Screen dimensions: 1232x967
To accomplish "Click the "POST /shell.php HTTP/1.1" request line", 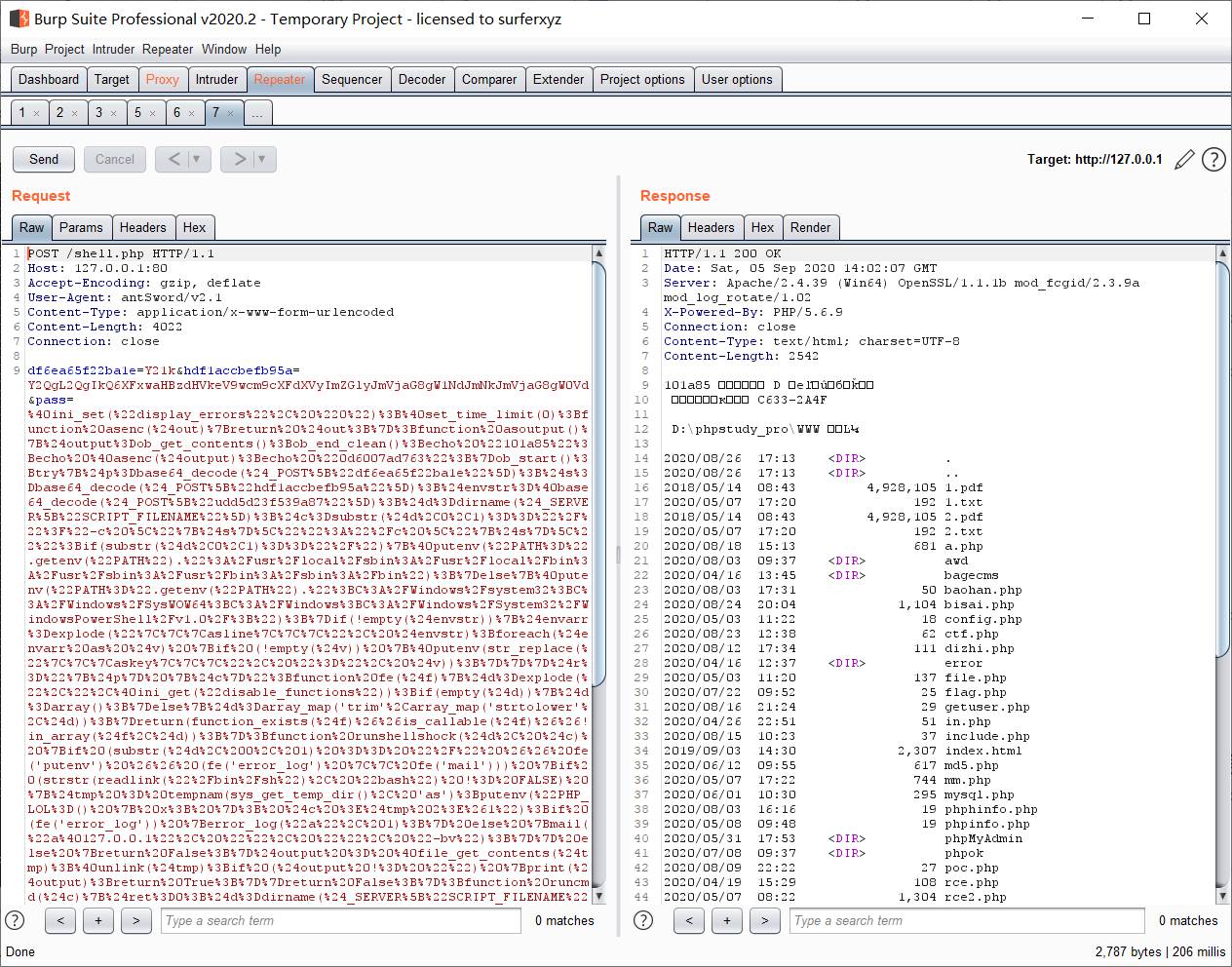I will tap(121, 253).
